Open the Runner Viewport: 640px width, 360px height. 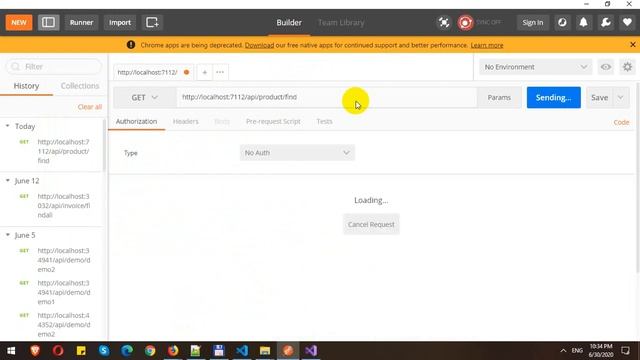click(81, 22)
